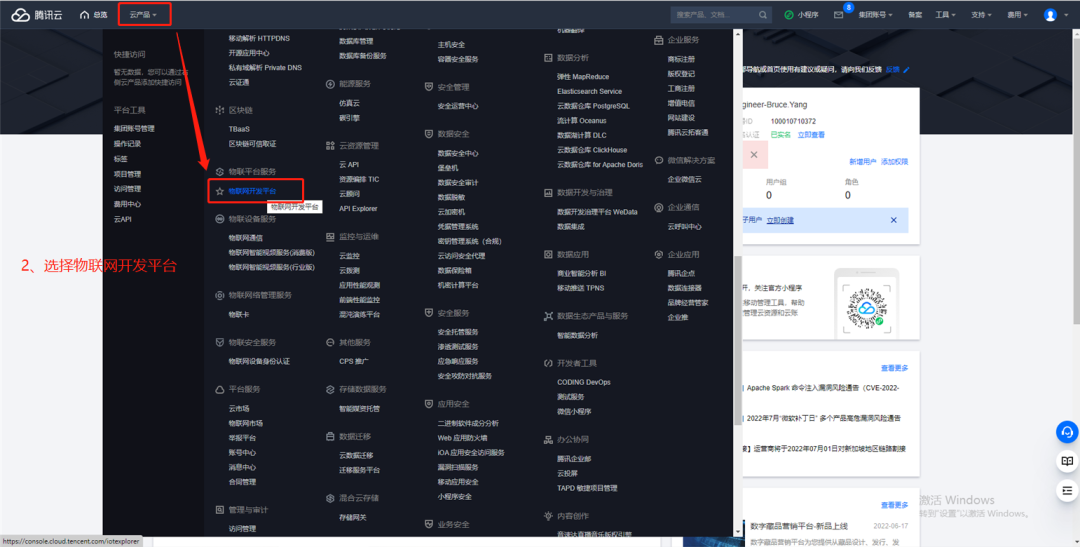Click the 新增用户 link
This screenshot has width=1080, height=547.
tap(862, 162)
